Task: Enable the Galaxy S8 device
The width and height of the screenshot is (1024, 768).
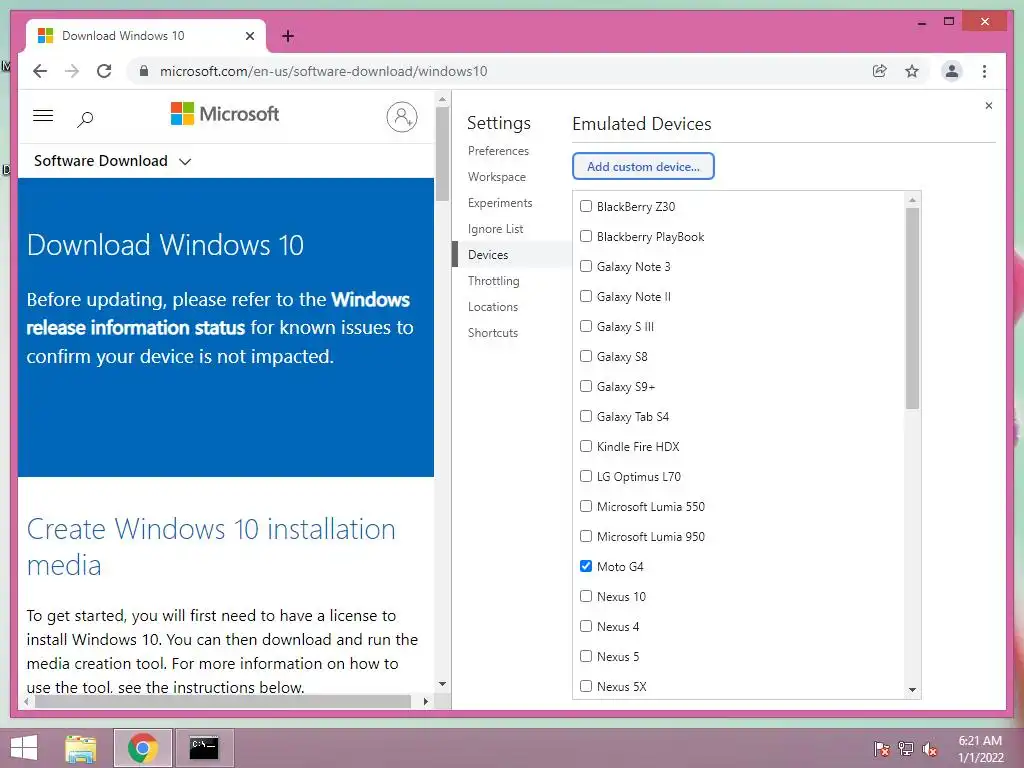Action: (x=586, y=357)
